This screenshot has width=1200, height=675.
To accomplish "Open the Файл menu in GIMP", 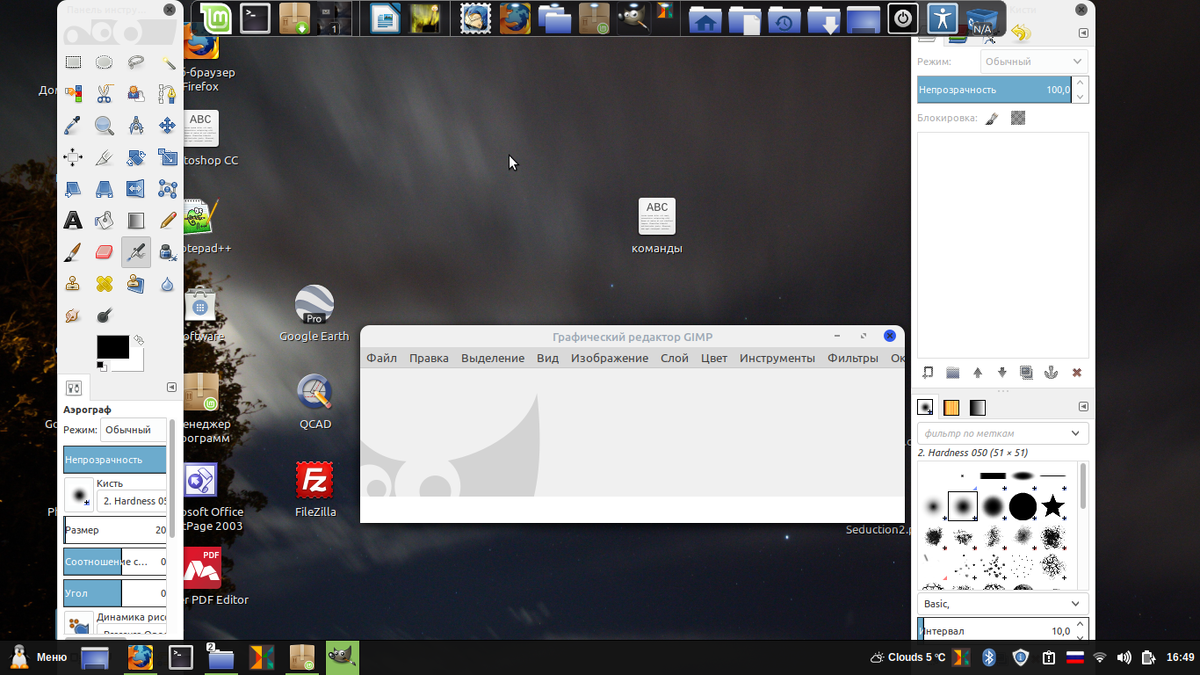I will click(x=381, y=358).
